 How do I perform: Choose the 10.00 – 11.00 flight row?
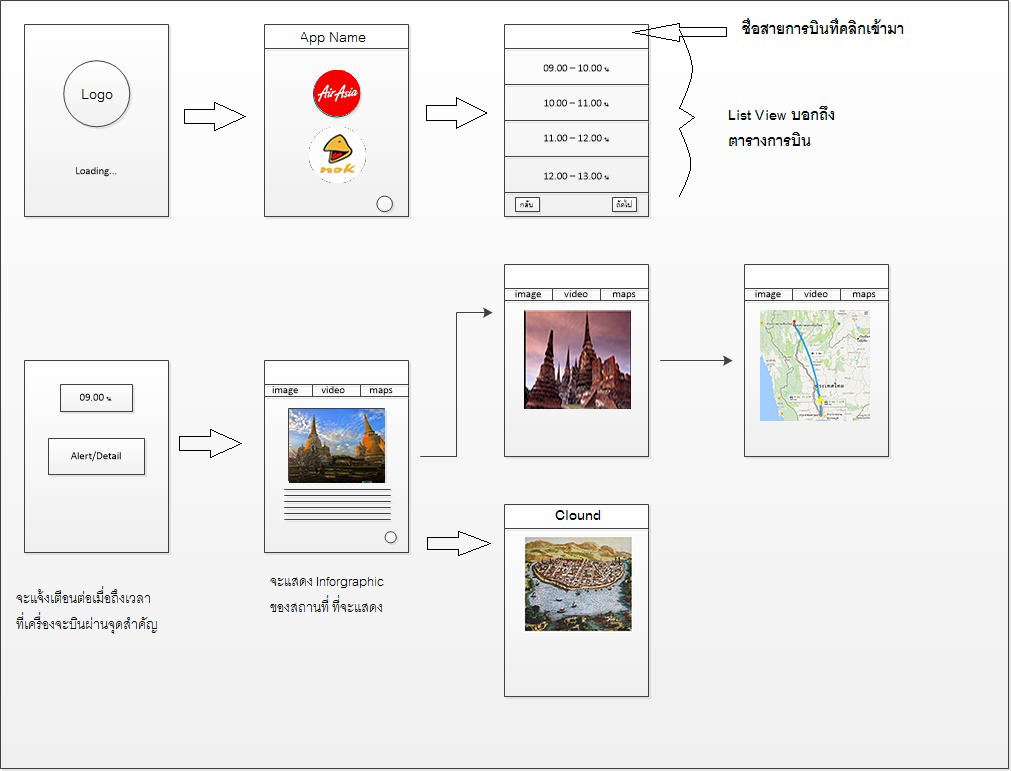tap(576, 102)
